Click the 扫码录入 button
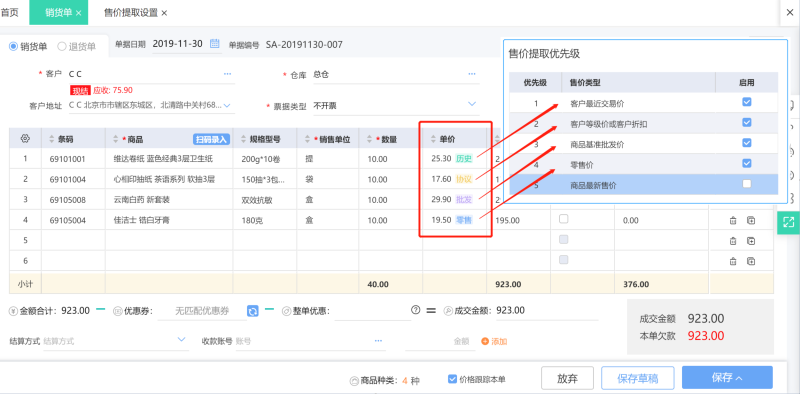The image size is (800, 394). pos(211,139)
